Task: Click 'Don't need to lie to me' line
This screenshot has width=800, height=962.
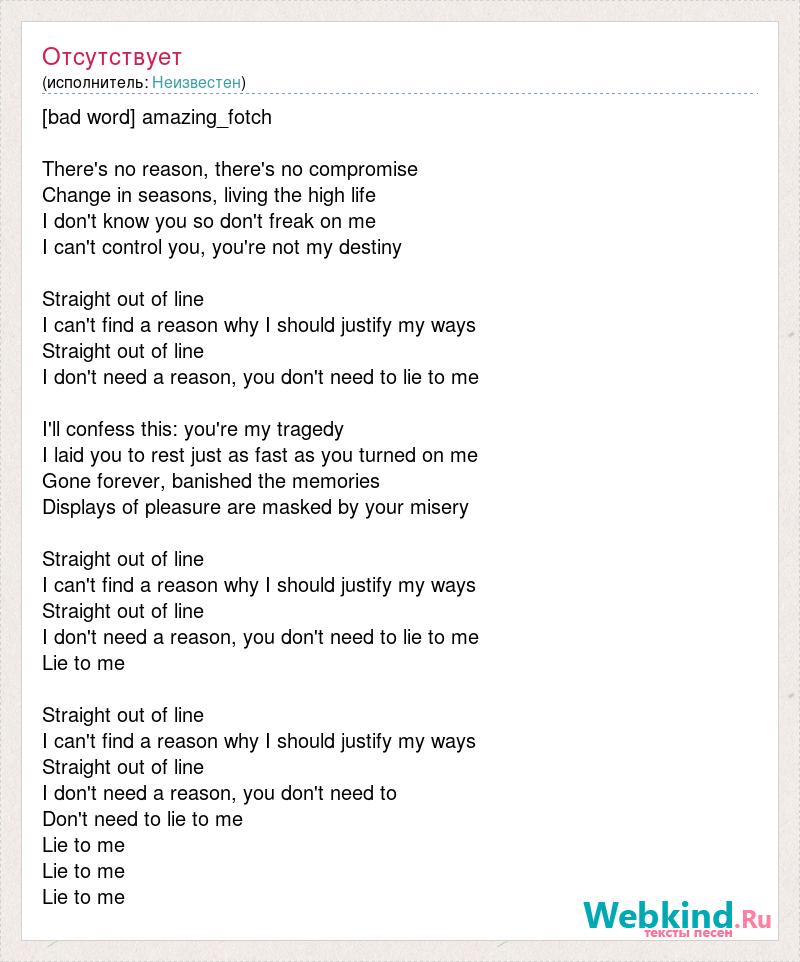Action: pyautogui.click(x=142, y=819)
